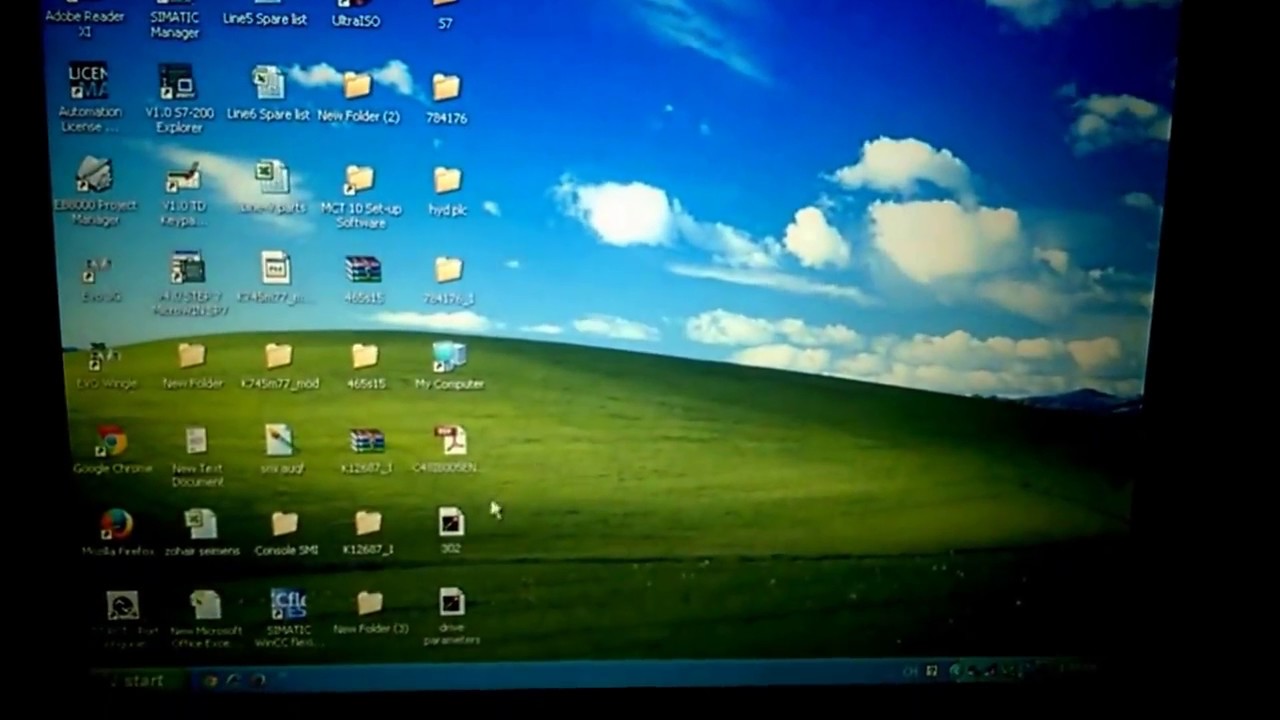Open the C48B005EN PDF document
The width and height of the screenshot is (1280, 720).
click(449, 450)
